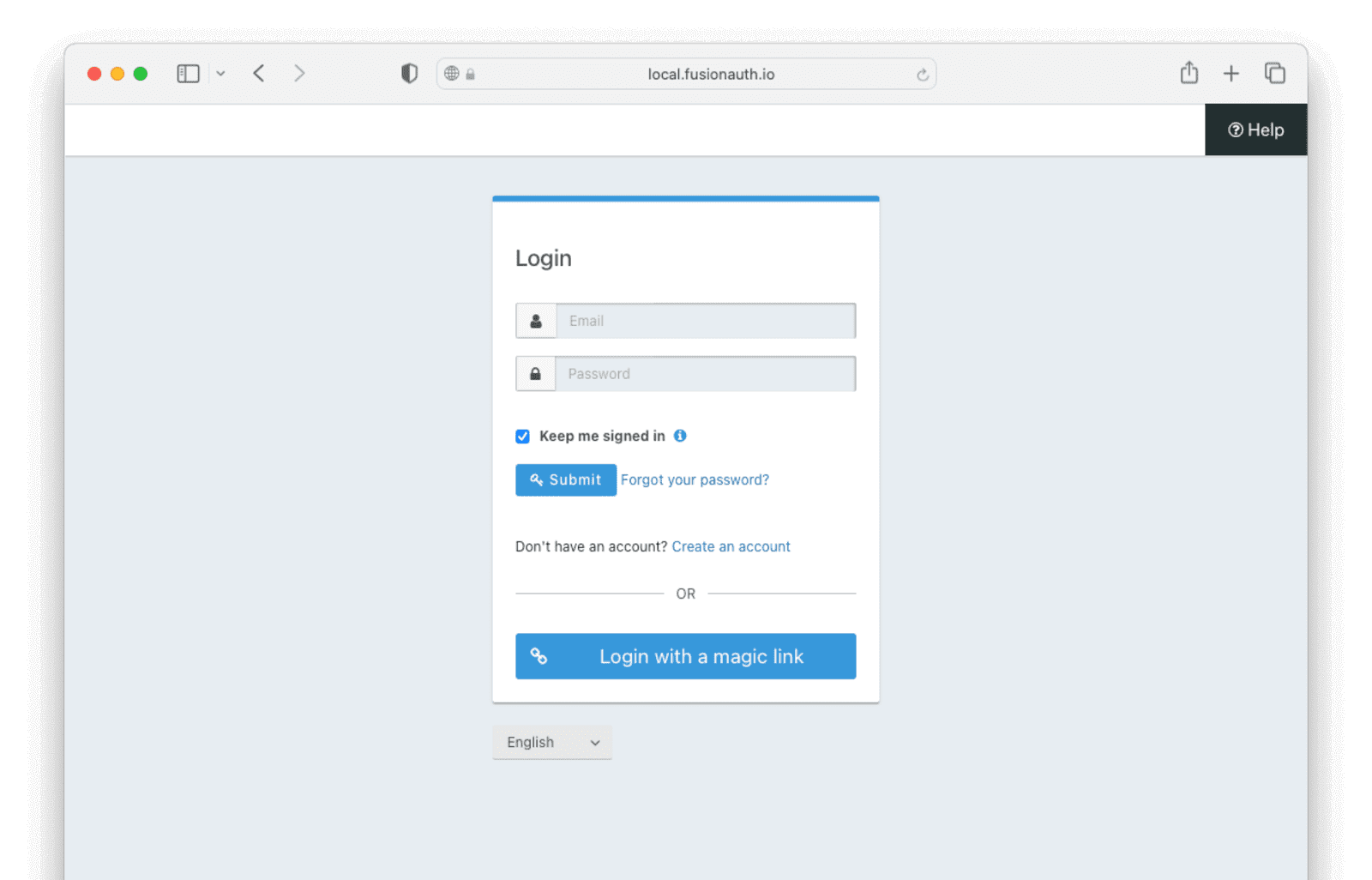Show the tab overview icon
This screenshot has width=1372, height=880.
(1275, 74)
